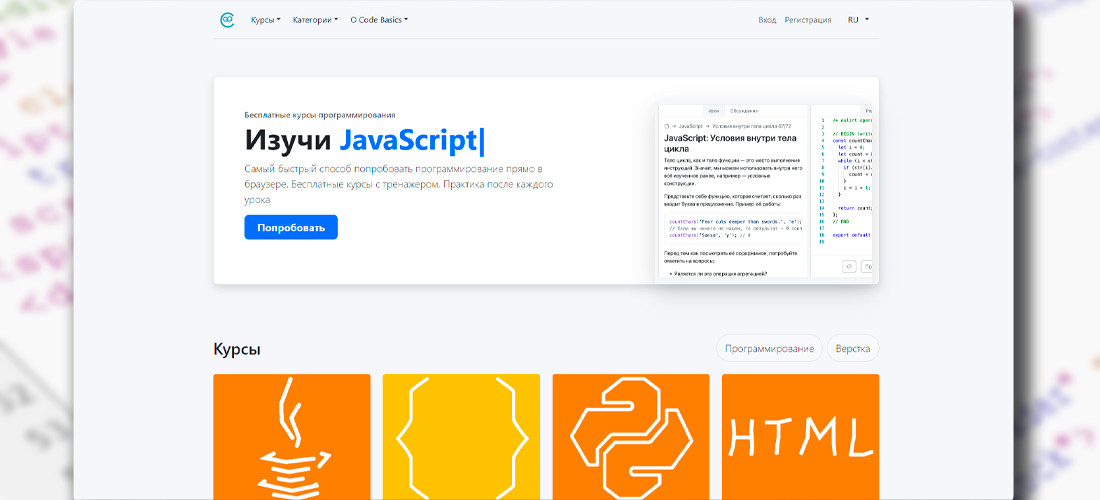Viewport: 1100px width, 500px height.
Task: Open the HTML course card
Action: pos(800,437)
